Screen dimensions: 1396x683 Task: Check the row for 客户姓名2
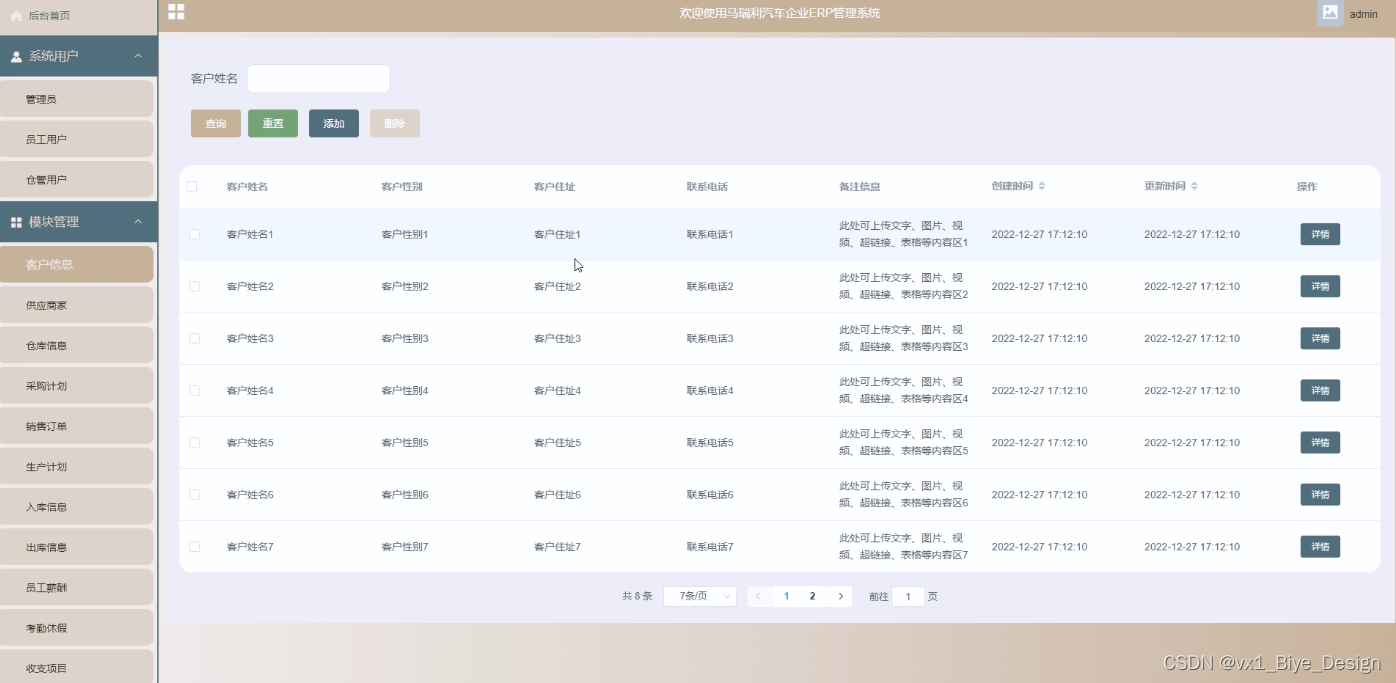[x=194, y=286]
